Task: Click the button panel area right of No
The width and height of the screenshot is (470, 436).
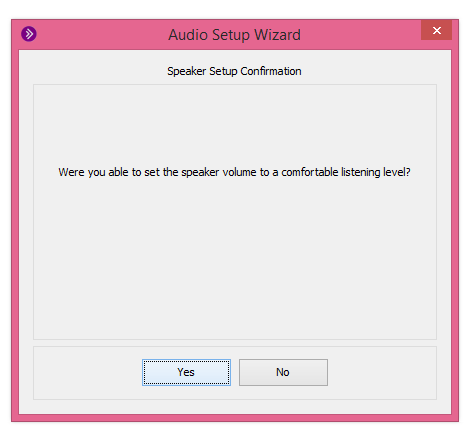Action: pyautogui.click(x=382, y=373)
